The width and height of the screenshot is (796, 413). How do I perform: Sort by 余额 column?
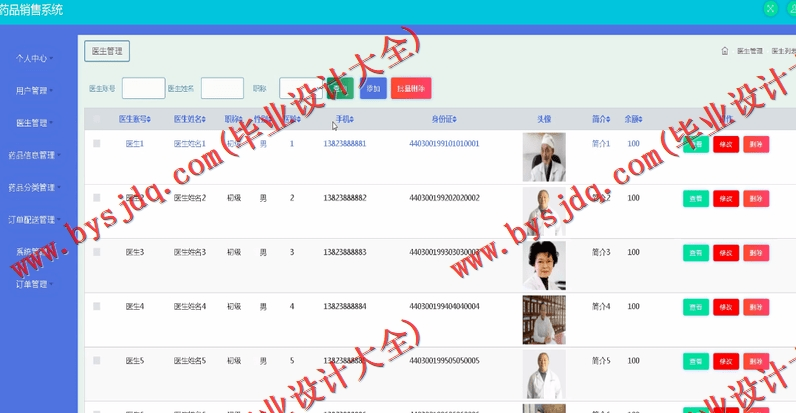(x=633, y=119)
